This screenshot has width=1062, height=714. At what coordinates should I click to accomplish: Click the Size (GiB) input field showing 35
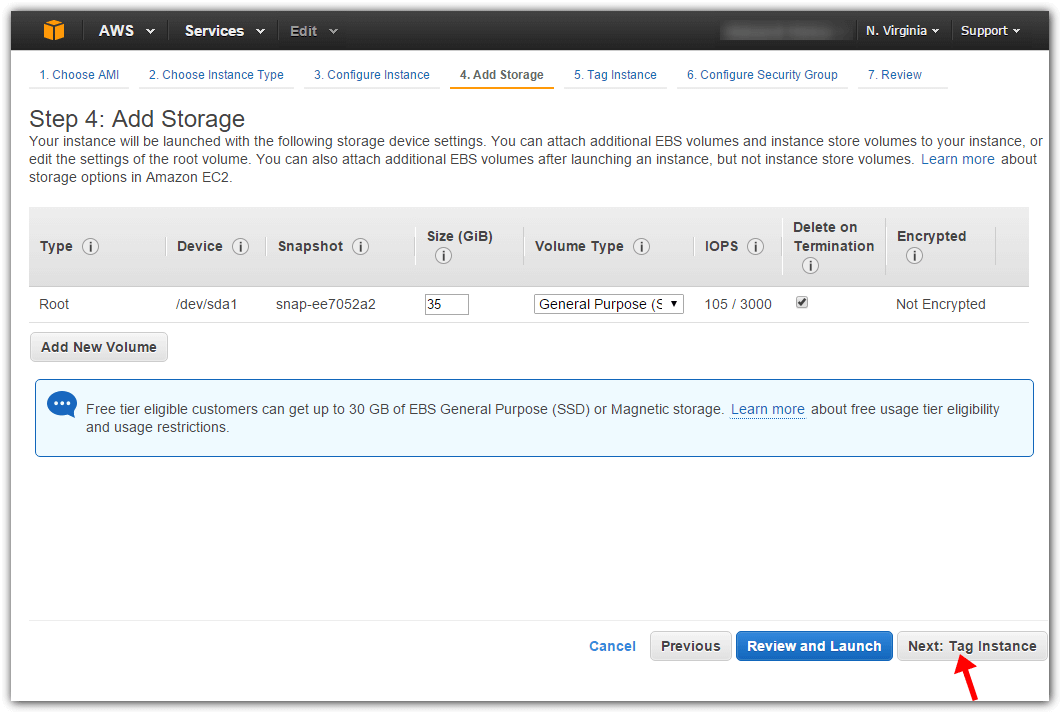[x=446, y=304]
